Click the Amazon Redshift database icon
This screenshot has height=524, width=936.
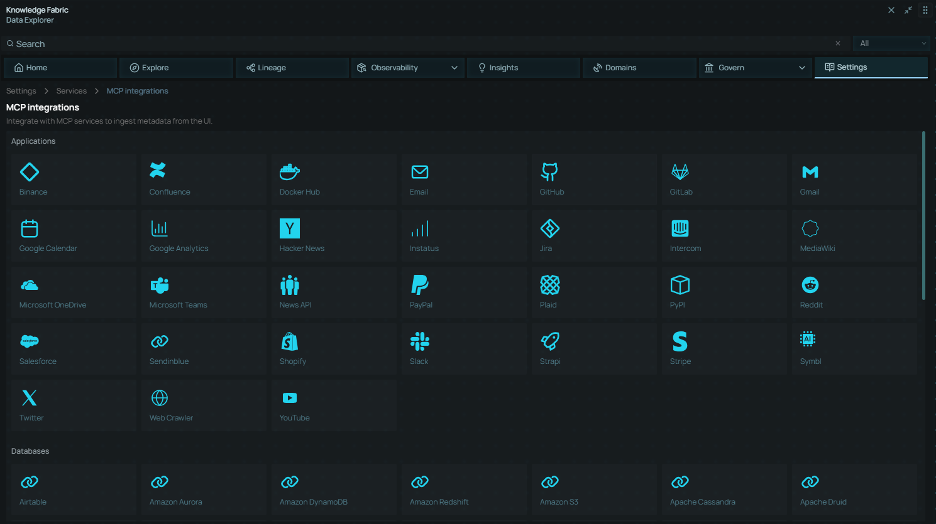(419, 482)
